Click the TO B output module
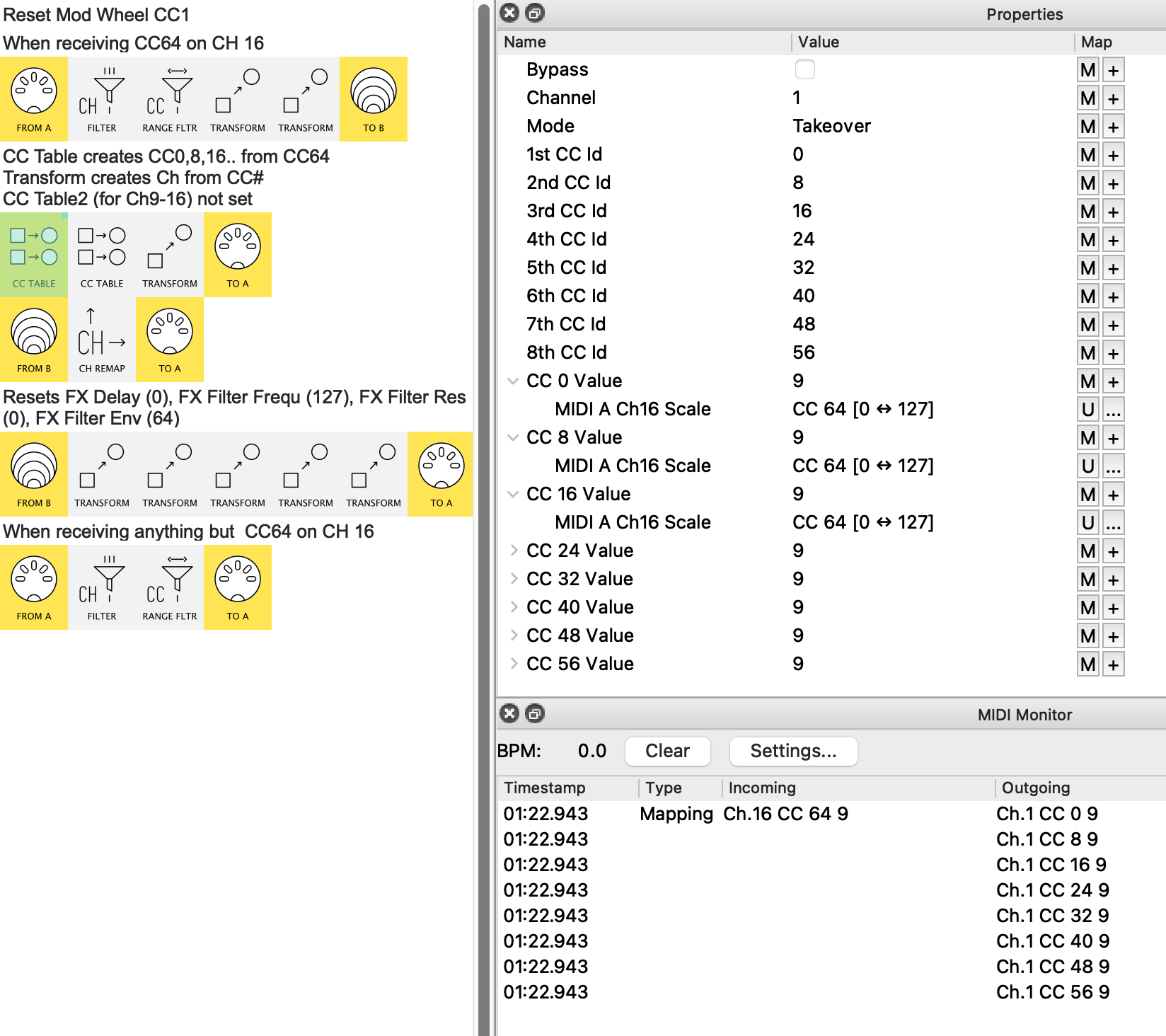 tap(374, 99)
